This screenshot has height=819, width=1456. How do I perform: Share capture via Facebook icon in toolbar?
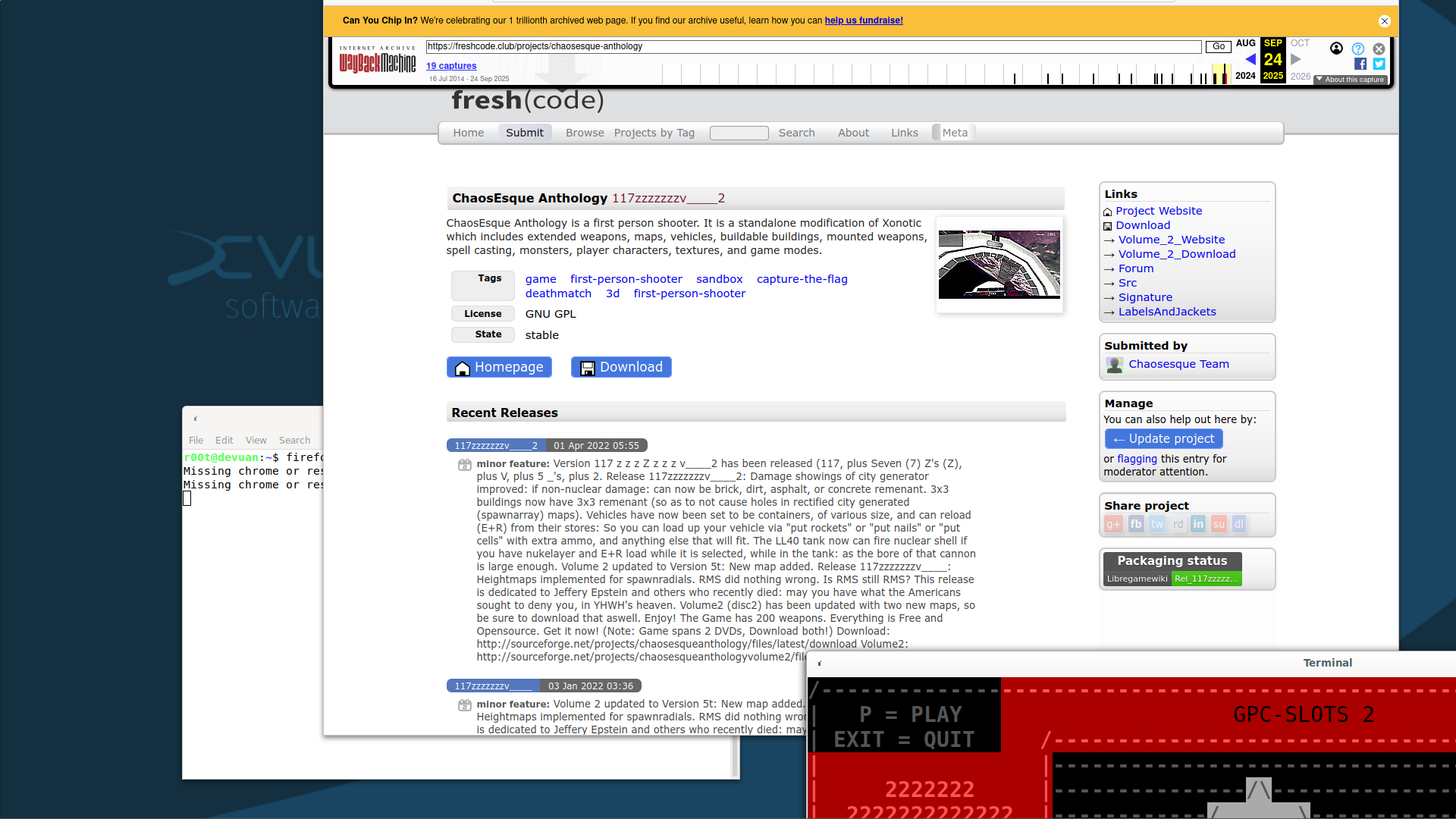1360,64
